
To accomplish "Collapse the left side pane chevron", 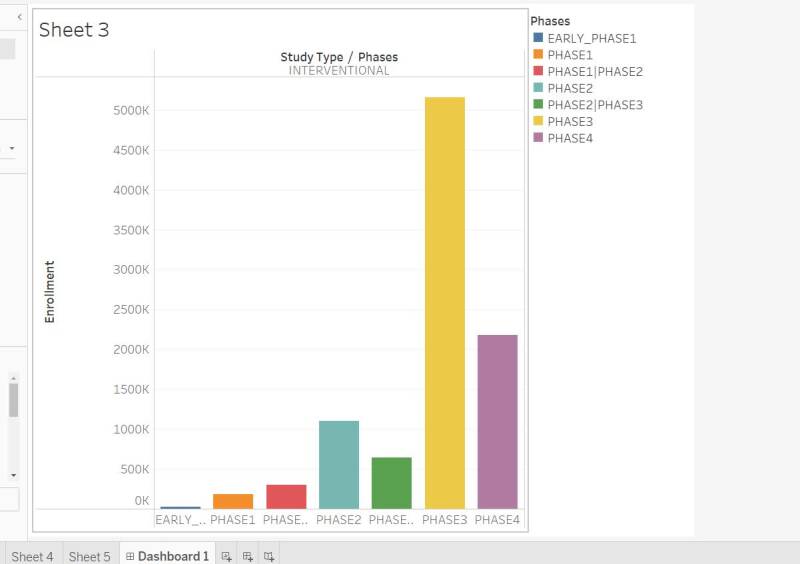I will click(x=19, y=17).
